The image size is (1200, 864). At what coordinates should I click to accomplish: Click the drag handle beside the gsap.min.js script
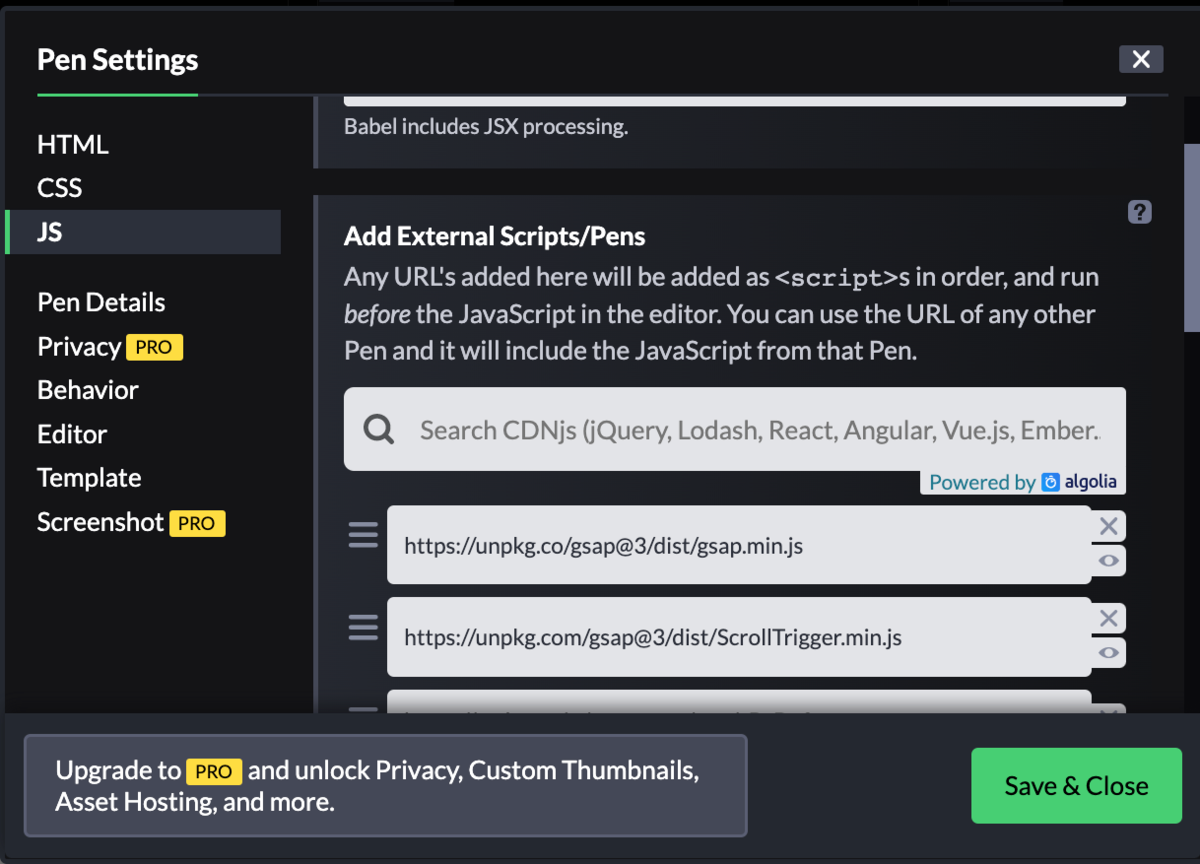click(362, 535)
